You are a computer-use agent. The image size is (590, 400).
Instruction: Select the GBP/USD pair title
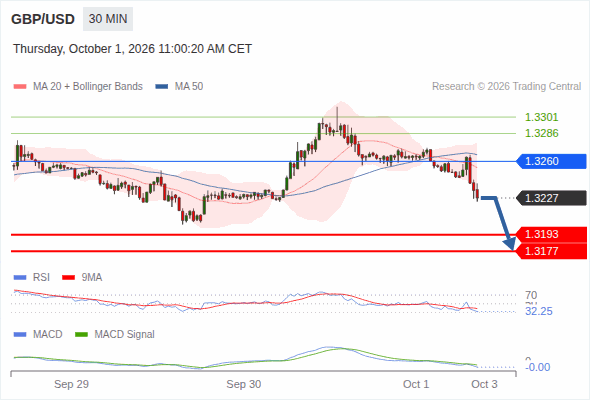coord(43,19)
